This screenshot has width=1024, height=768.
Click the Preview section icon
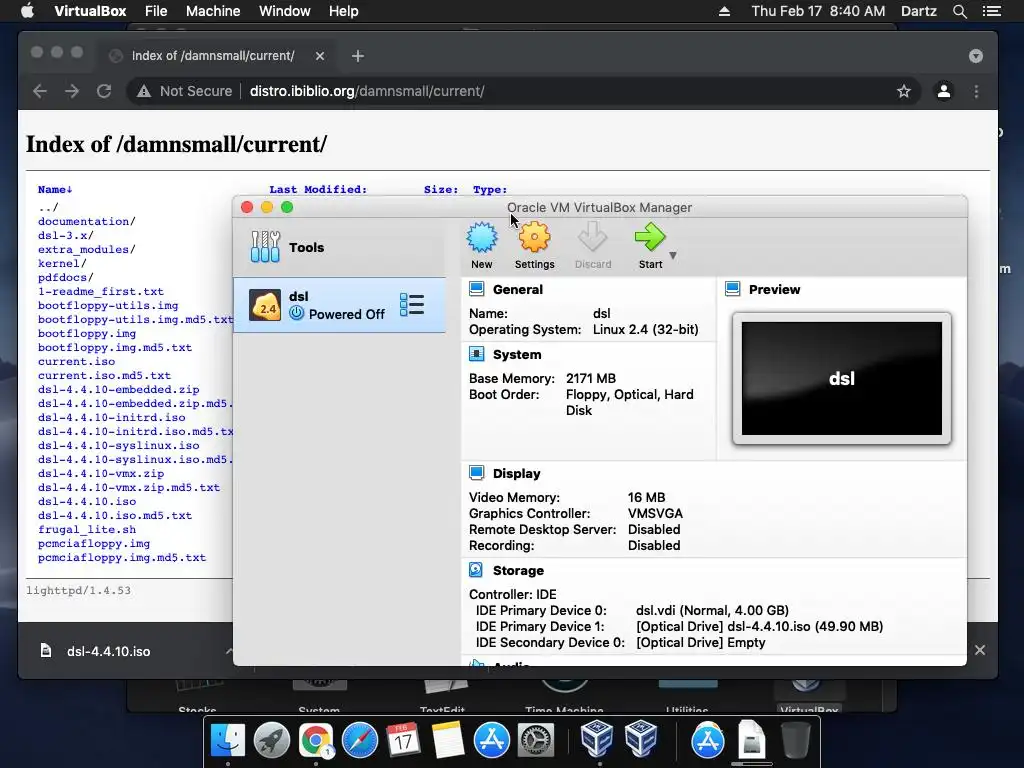pos(733,289)
